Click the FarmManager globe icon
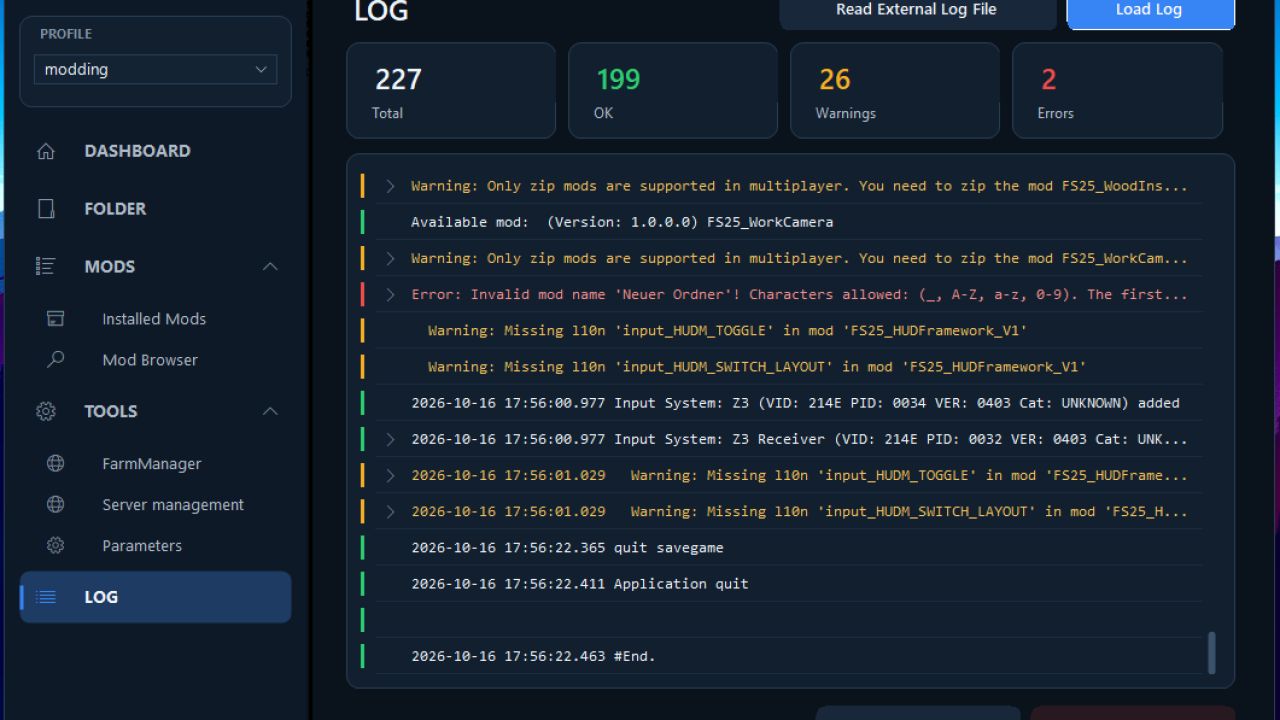This screenshot has height=720, width=1280. point(56,464)
